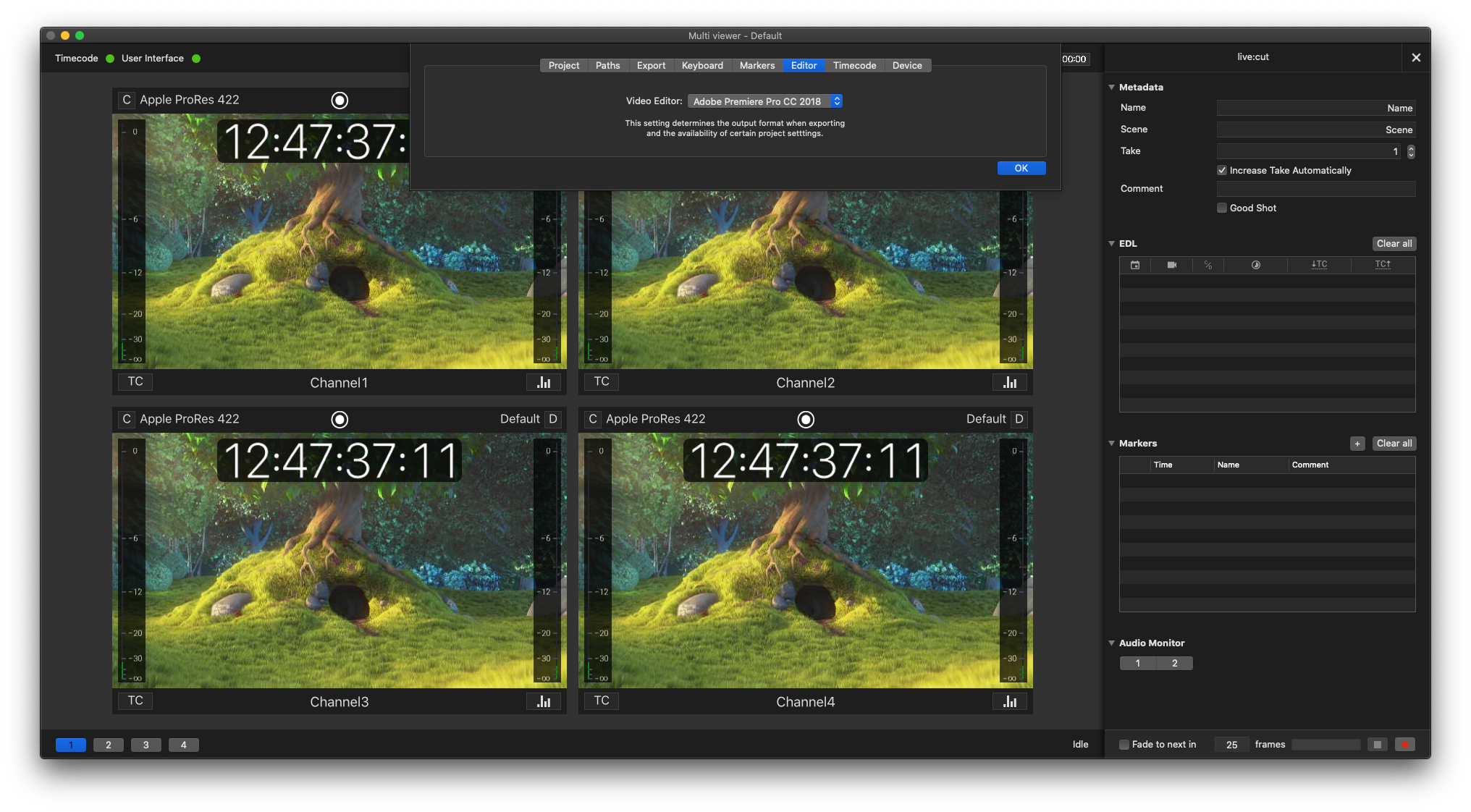1471x812 pixels.
Task: Select the Editor tab
Action: (x=804, y=65)
